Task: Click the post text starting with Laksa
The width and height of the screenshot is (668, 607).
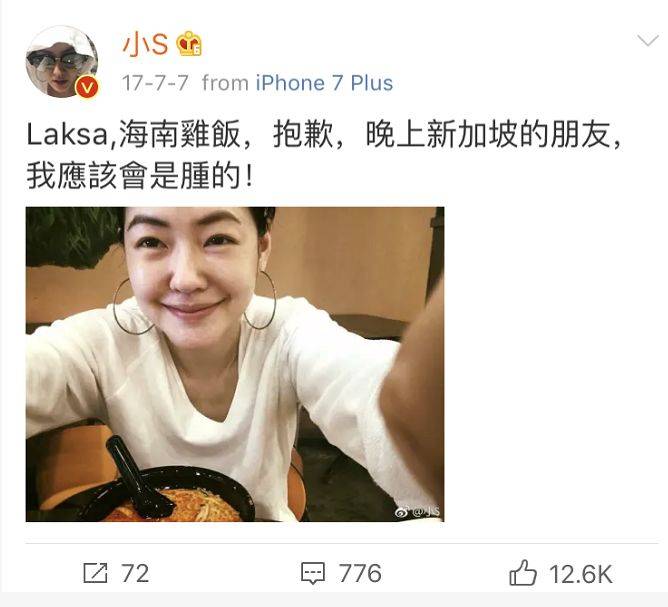Action: coord(324,155)
